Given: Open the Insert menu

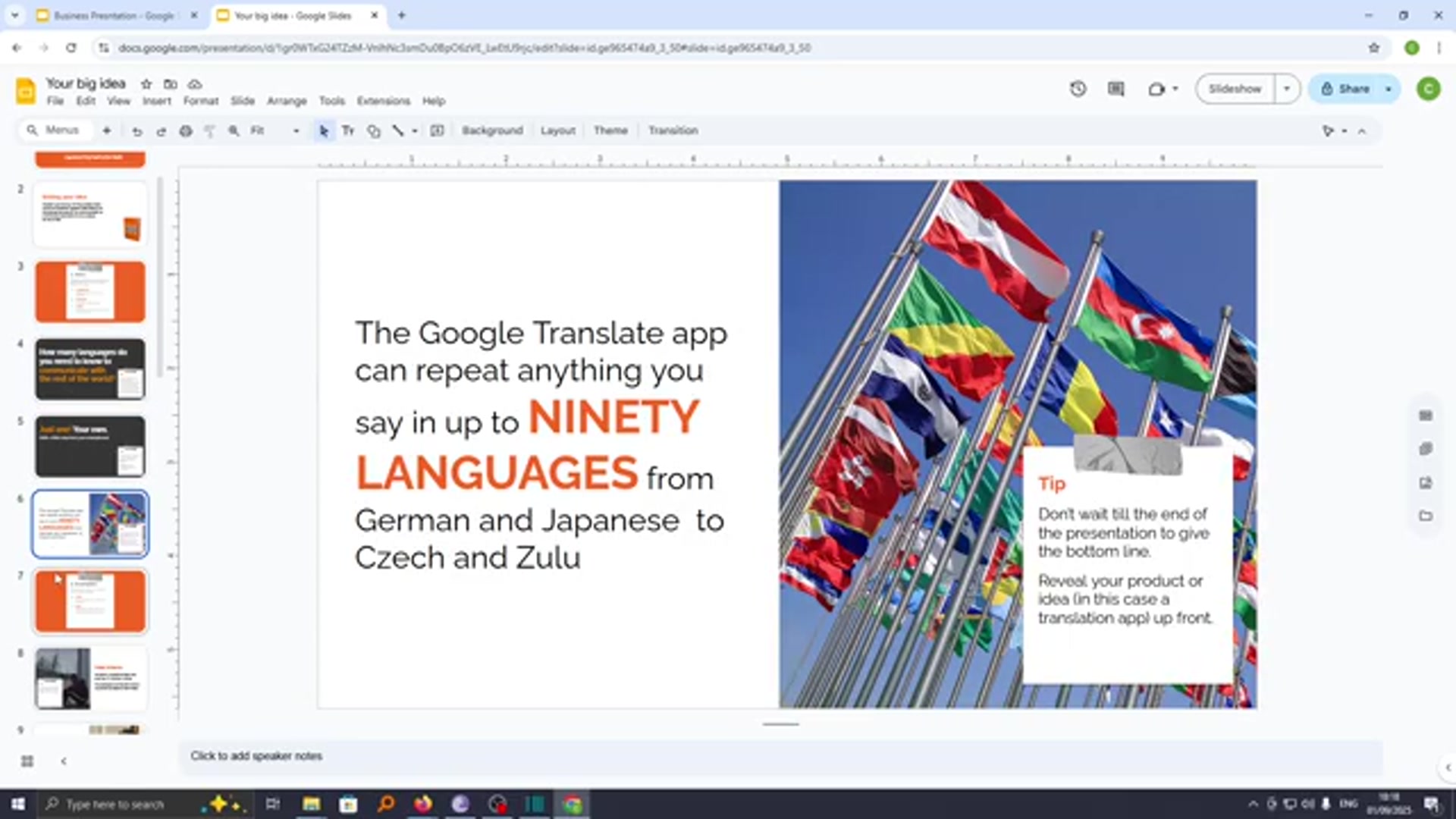Looking at the screenshot, I should pyautogui.click(x=157, y=101).
